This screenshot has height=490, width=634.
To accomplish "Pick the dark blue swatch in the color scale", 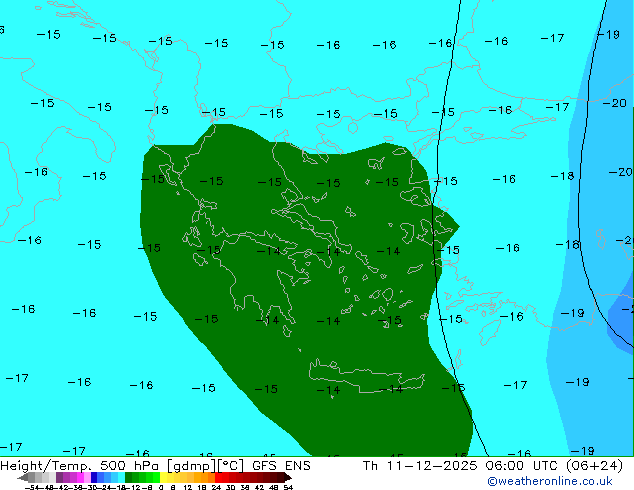I will (x=94, y=477).
